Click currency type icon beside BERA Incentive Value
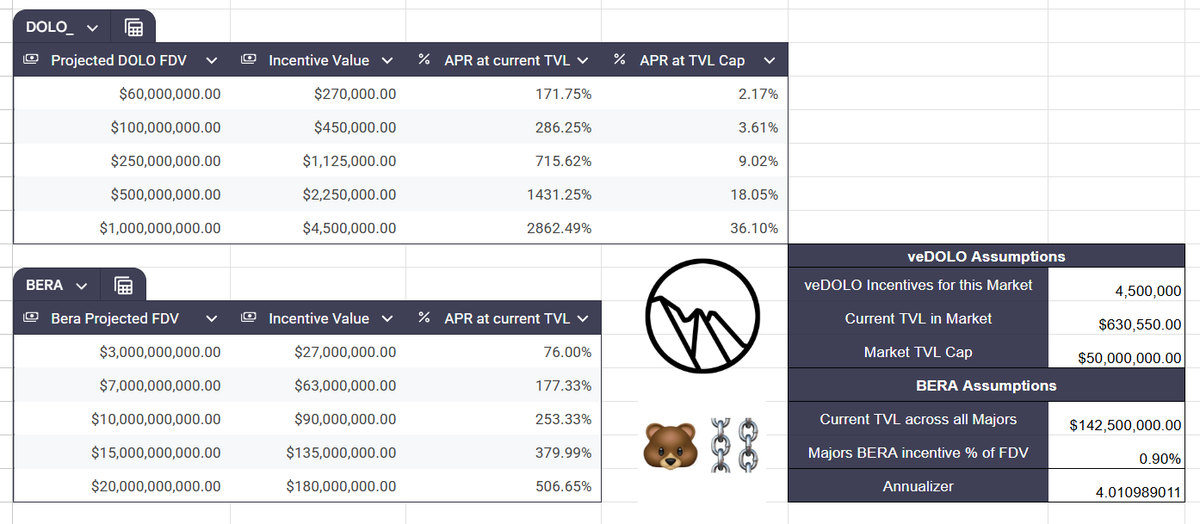 point(249,319)
